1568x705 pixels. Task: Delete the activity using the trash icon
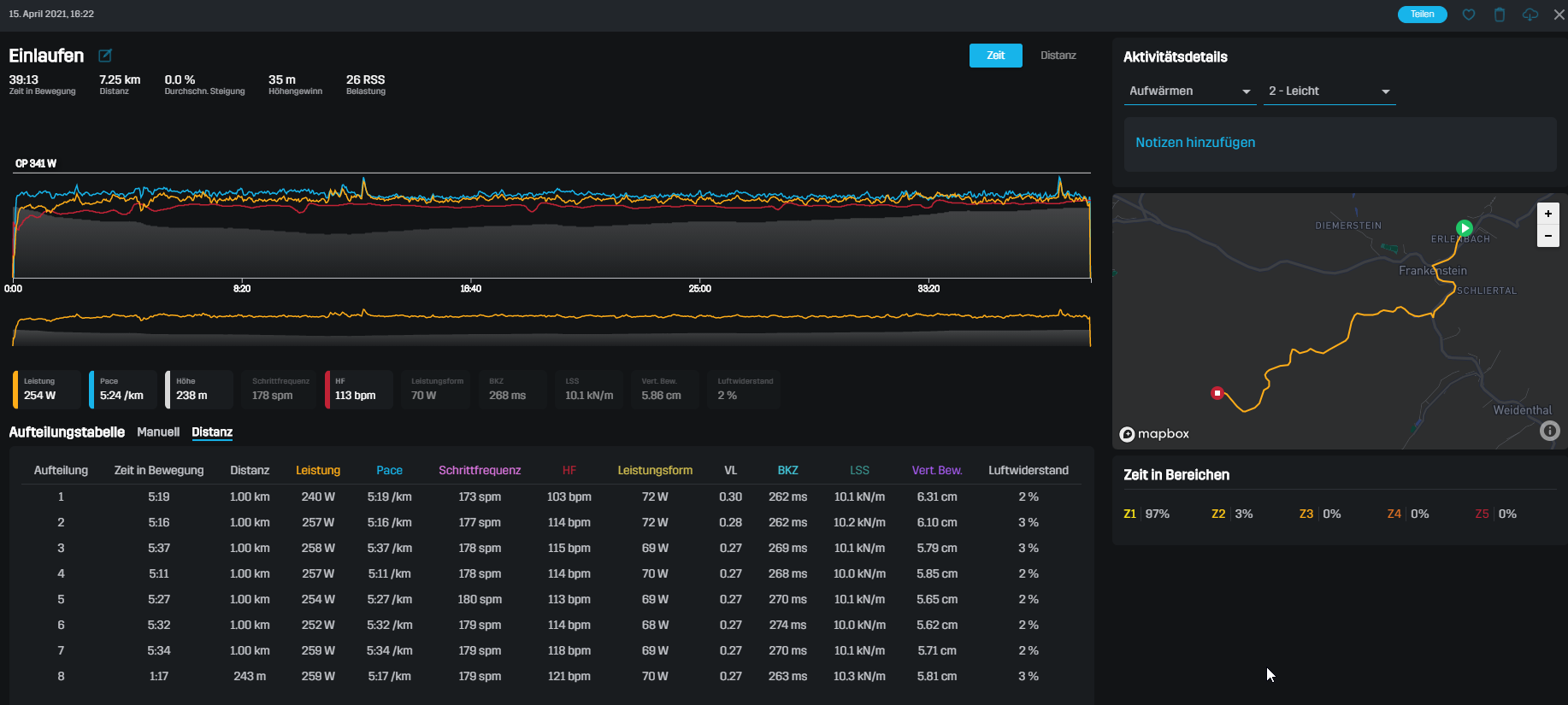pyautogui.click(x=1499, y=15)
